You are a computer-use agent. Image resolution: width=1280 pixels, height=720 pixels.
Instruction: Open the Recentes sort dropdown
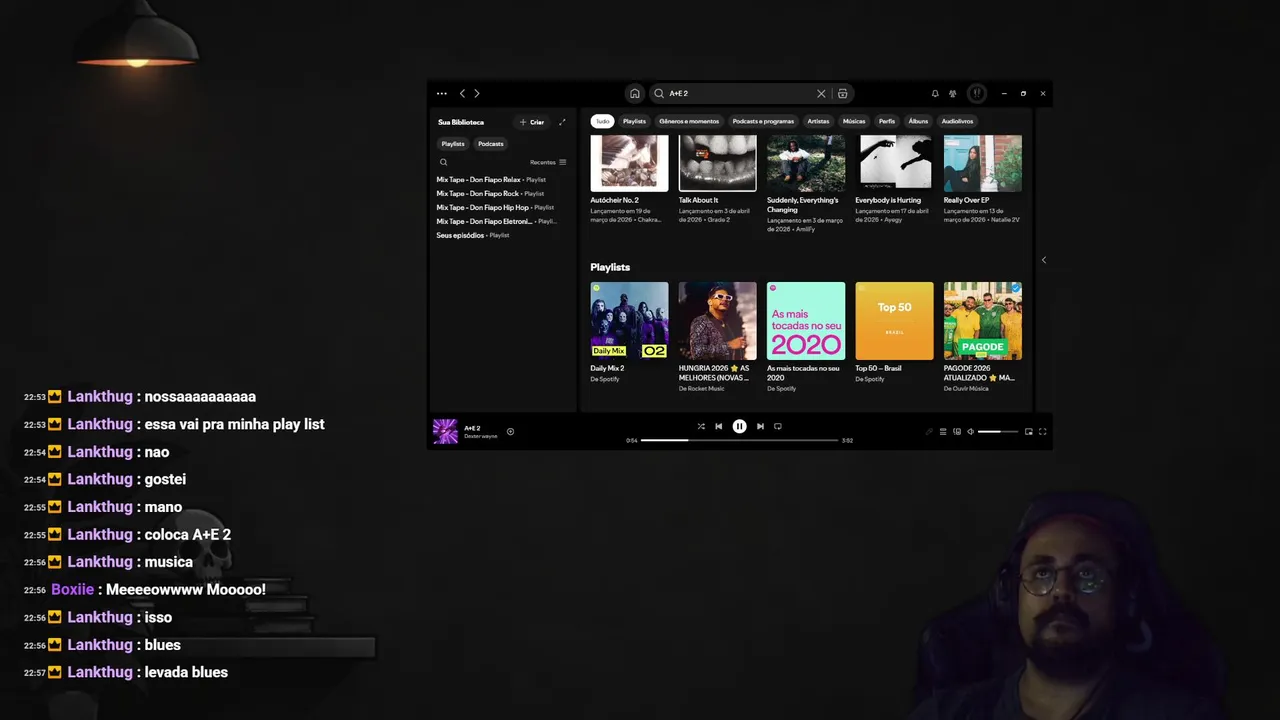[548, 162]
